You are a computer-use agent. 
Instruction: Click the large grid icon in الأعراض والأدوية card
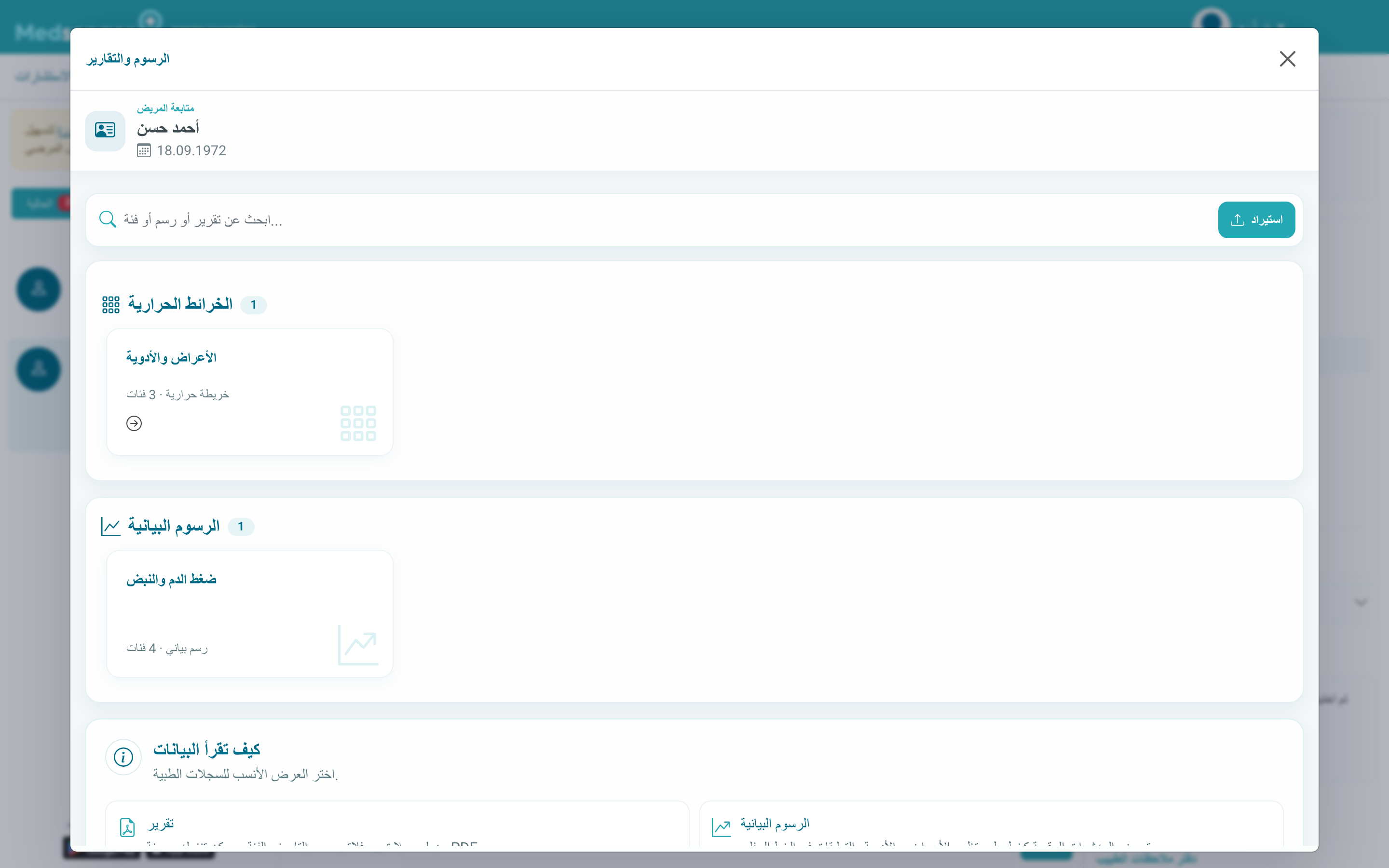coord(358,423)
